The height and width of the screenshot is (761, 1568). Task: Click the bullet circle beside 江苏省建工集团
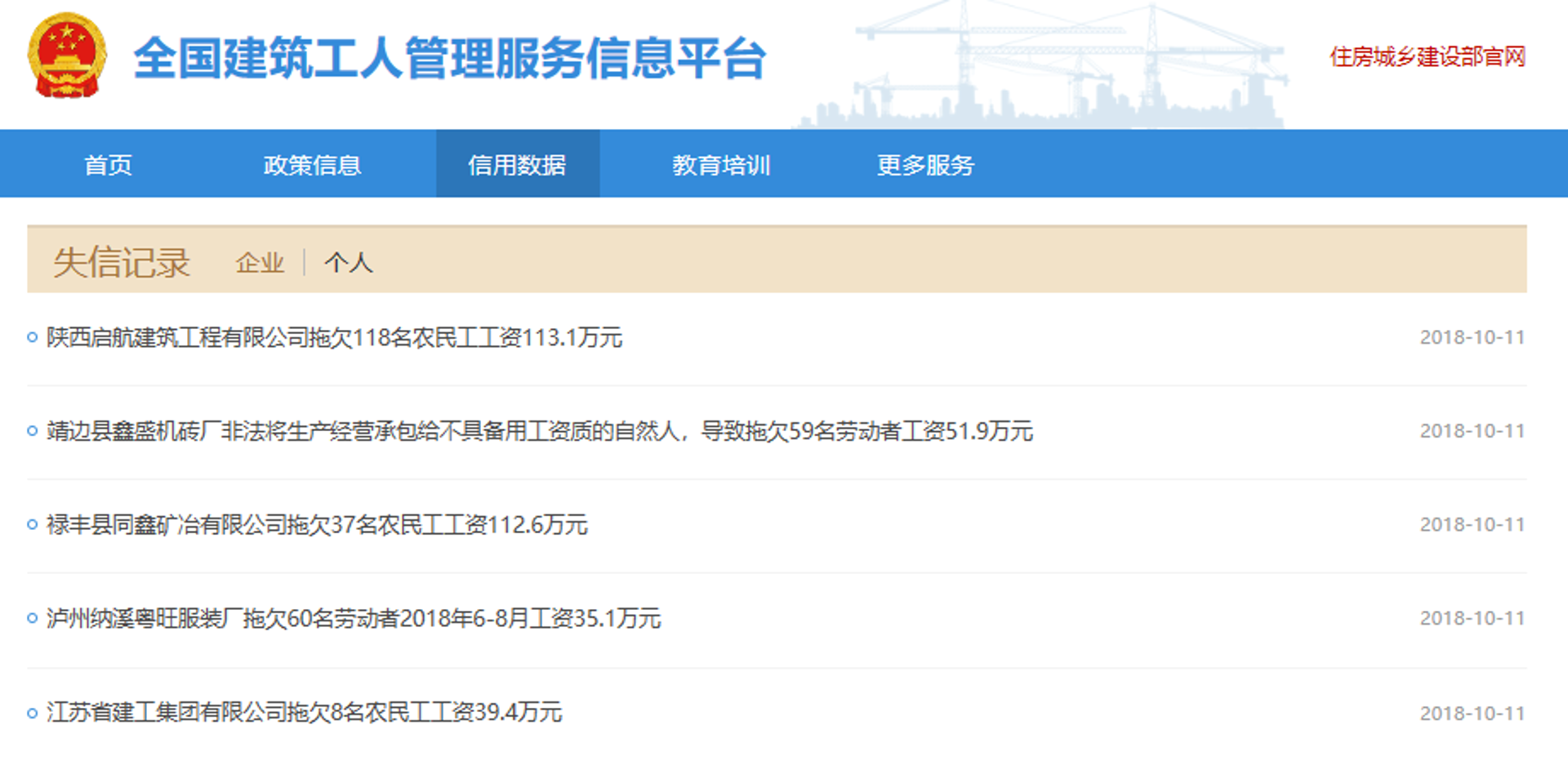tap(33, 713)
